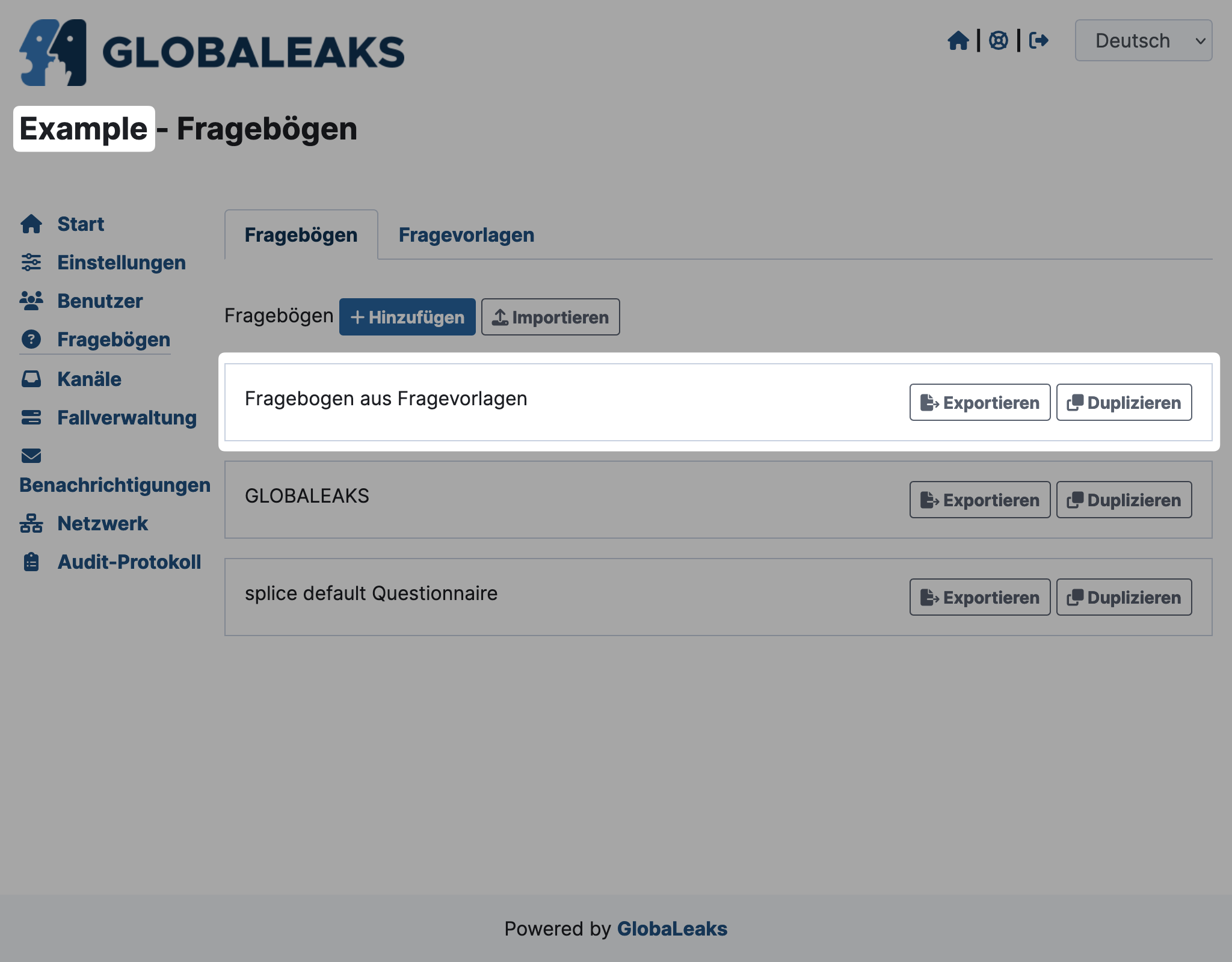1232x962 pixels.
Task: Click the Fragebögen question-mark icon
Action: [x=31, y=340]
